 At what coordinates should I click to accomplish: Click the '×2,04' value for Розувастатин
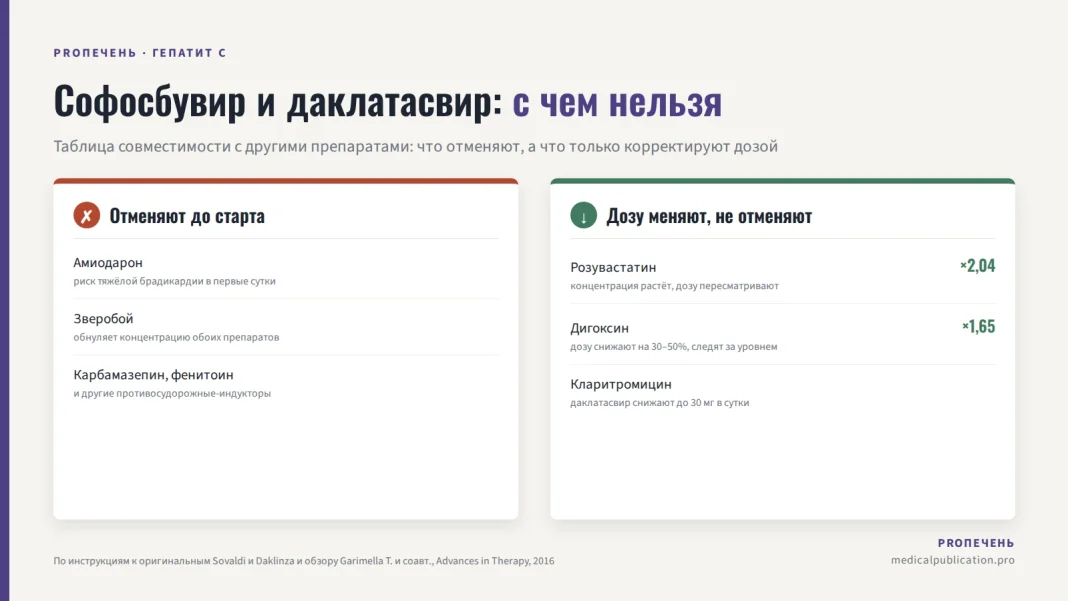click(977, 265)
